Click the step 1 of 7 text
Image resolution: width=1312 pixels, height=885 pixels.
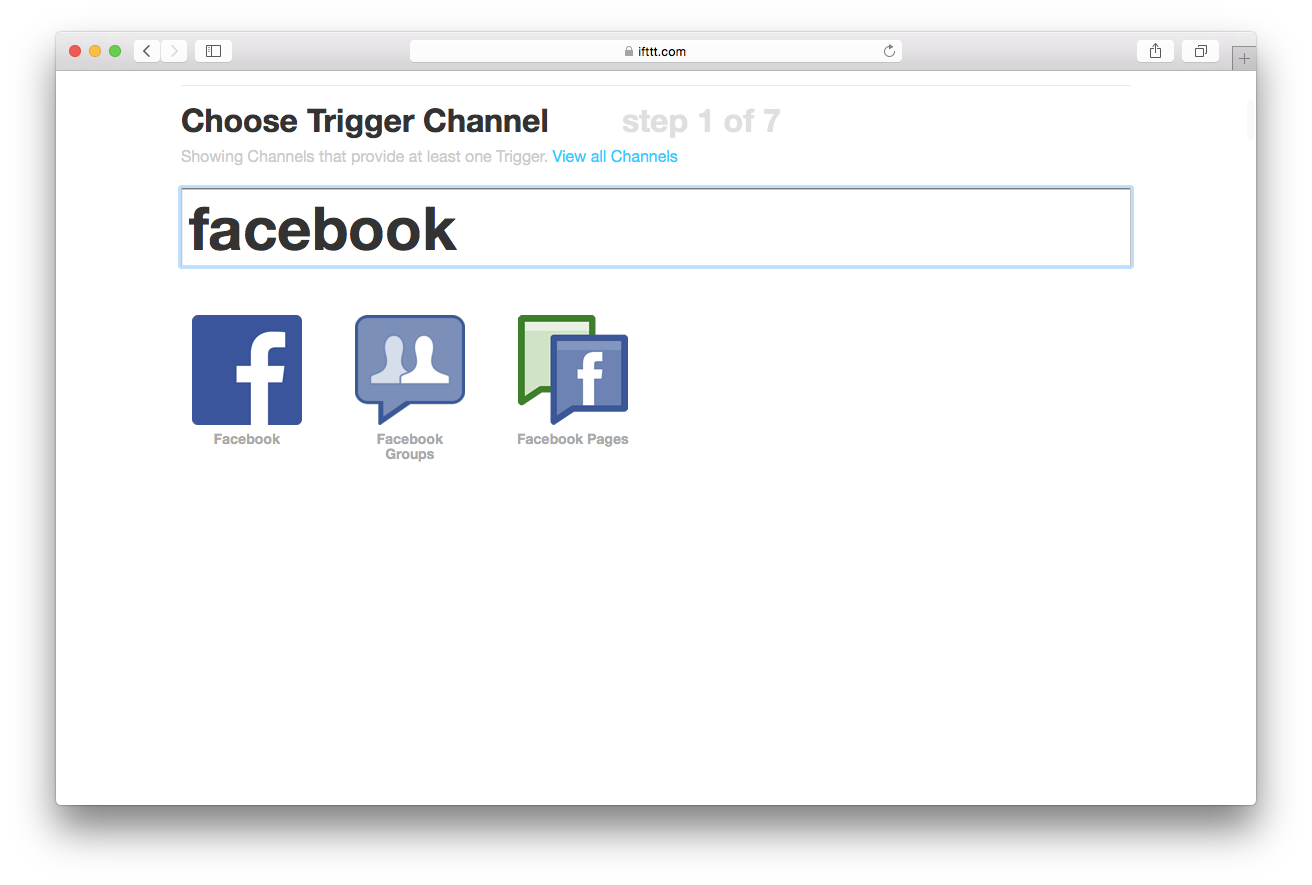point(701,121)
